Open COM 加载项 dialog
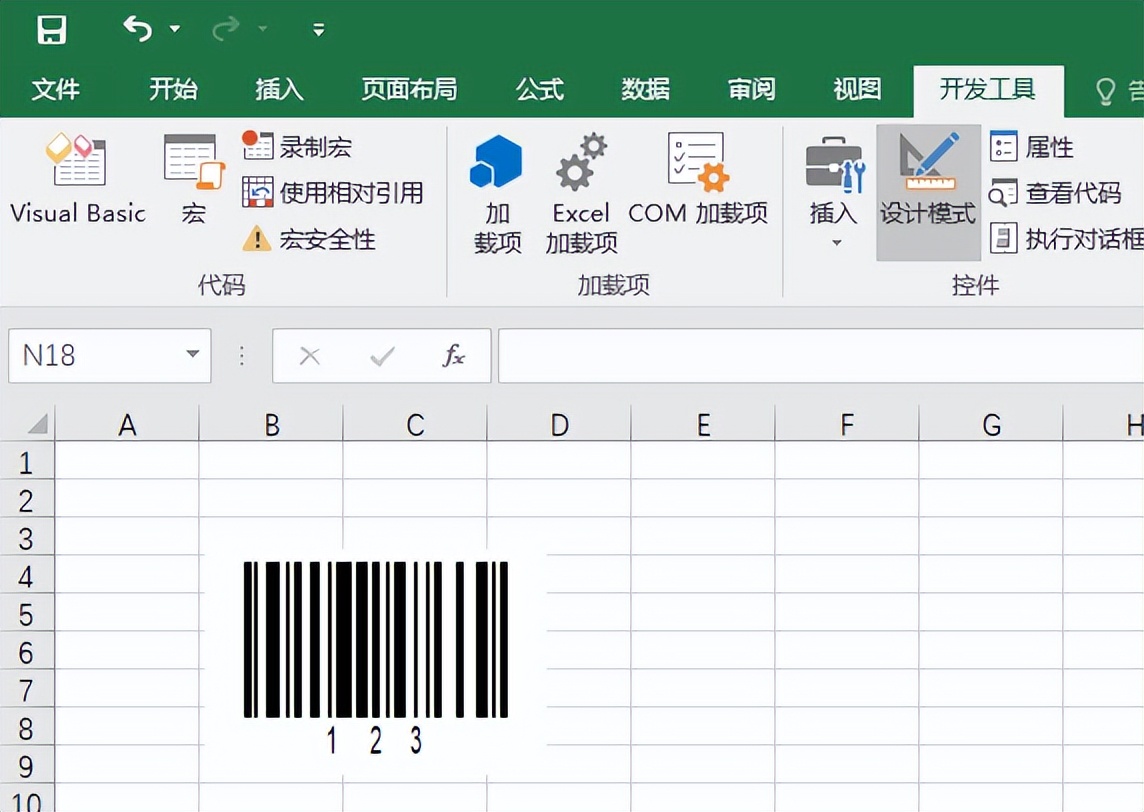 (x=697, y=179)
